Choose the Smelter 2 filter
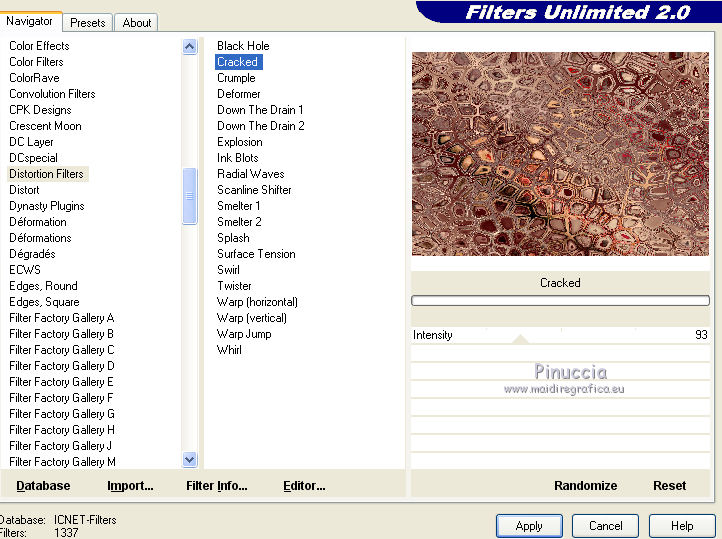 [x=239, y=222]
